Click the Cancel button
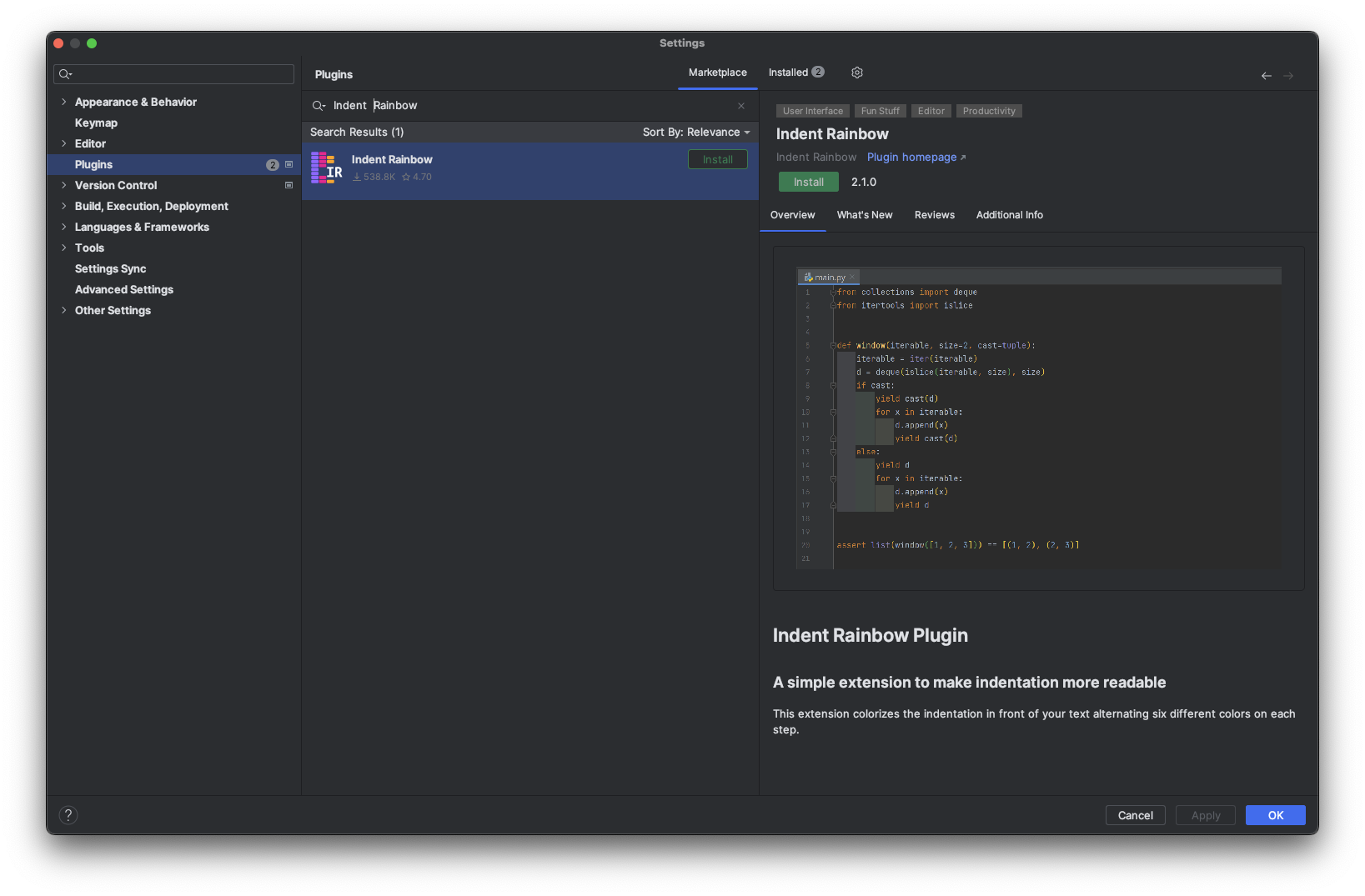Screen dimensions: 1365x896 [1136, 815]
